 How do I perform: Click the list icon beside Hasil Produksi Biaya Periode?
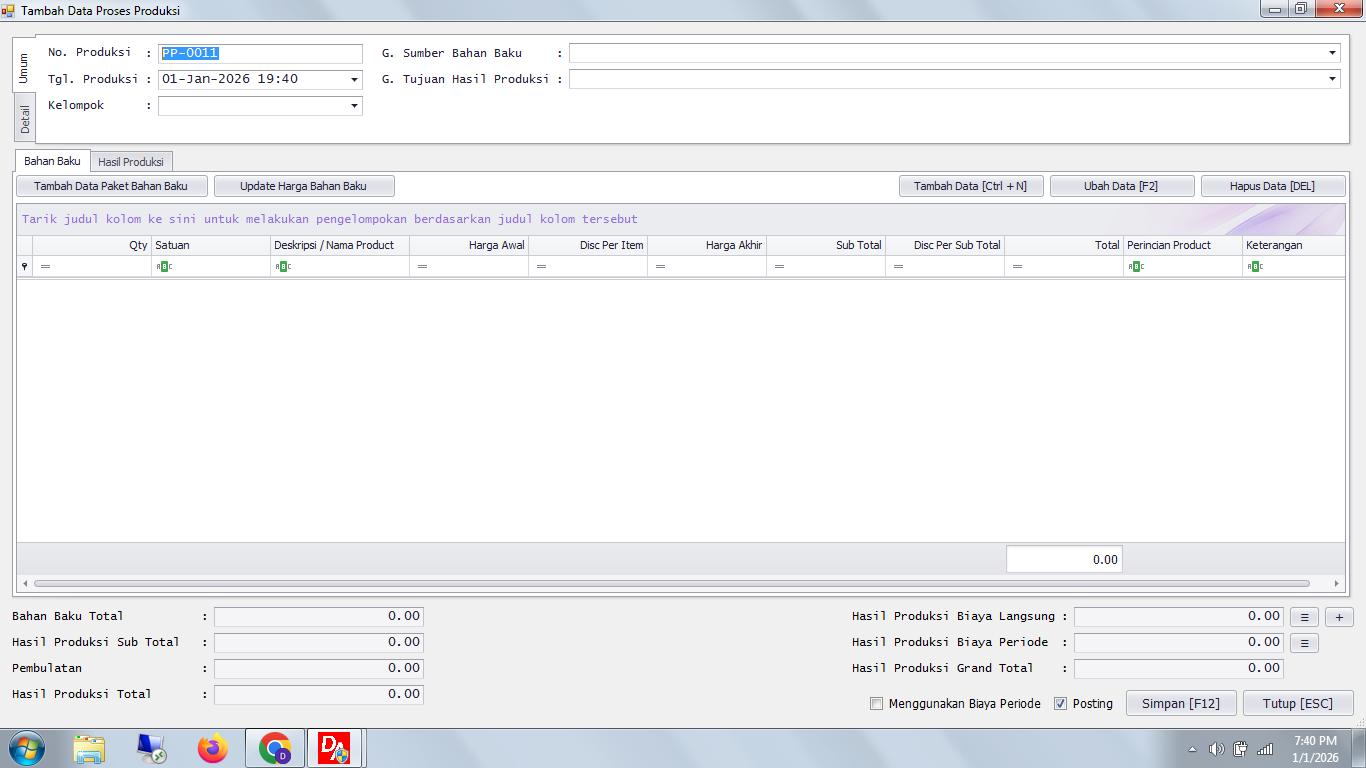(1304, 642)
